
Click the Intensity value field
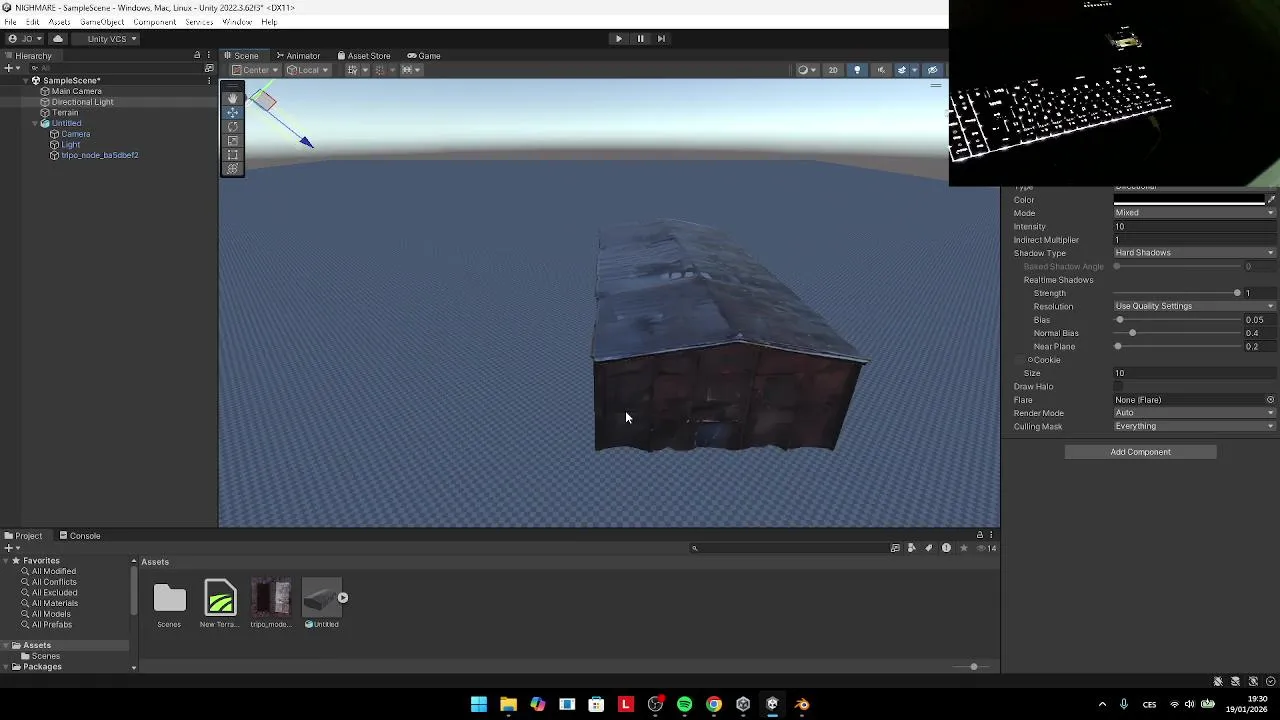[1195, 227]
